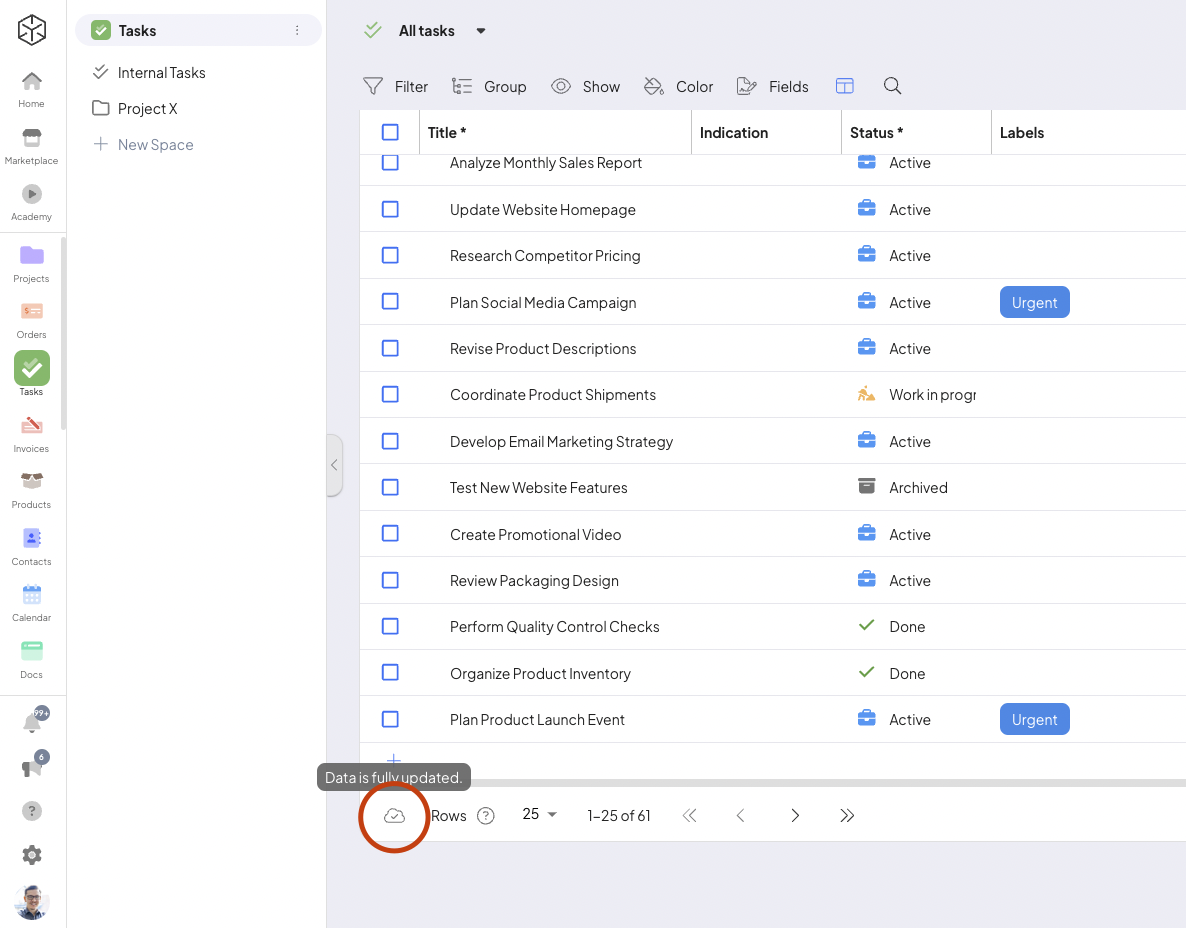Screen dimensions: 1186x928
Task: Open the Internal Tasks space
Action: (x=161, y=73)
